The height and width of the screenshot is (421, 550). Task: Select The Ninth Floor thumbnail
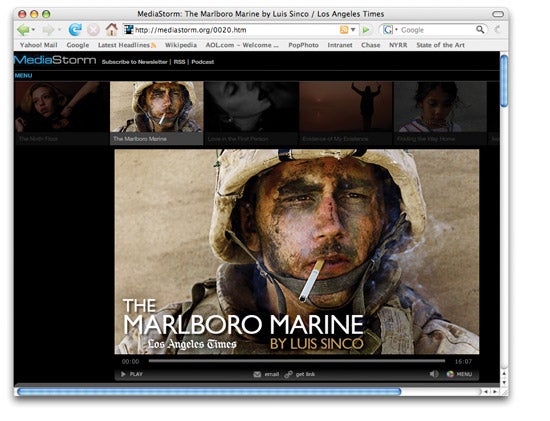(61, 113)
